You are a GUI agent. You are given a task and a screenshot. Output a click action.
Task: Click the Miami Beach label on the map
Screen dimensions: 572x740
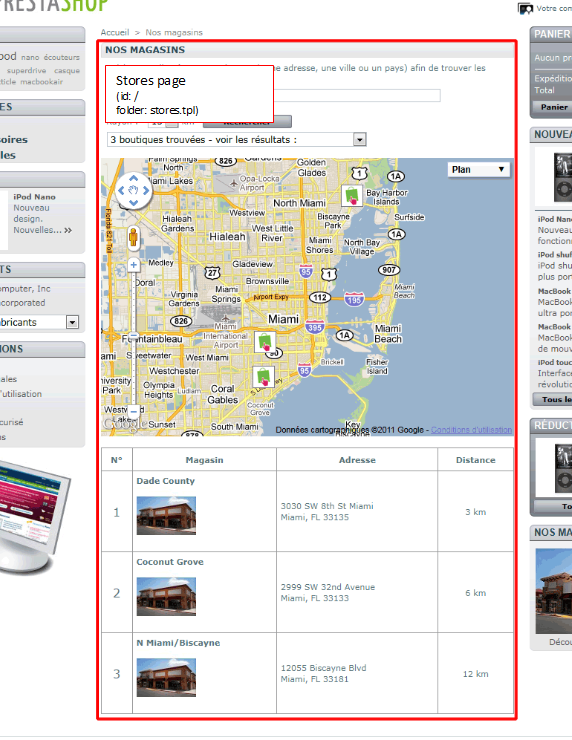pyautogui.click(x=388, y=334)
